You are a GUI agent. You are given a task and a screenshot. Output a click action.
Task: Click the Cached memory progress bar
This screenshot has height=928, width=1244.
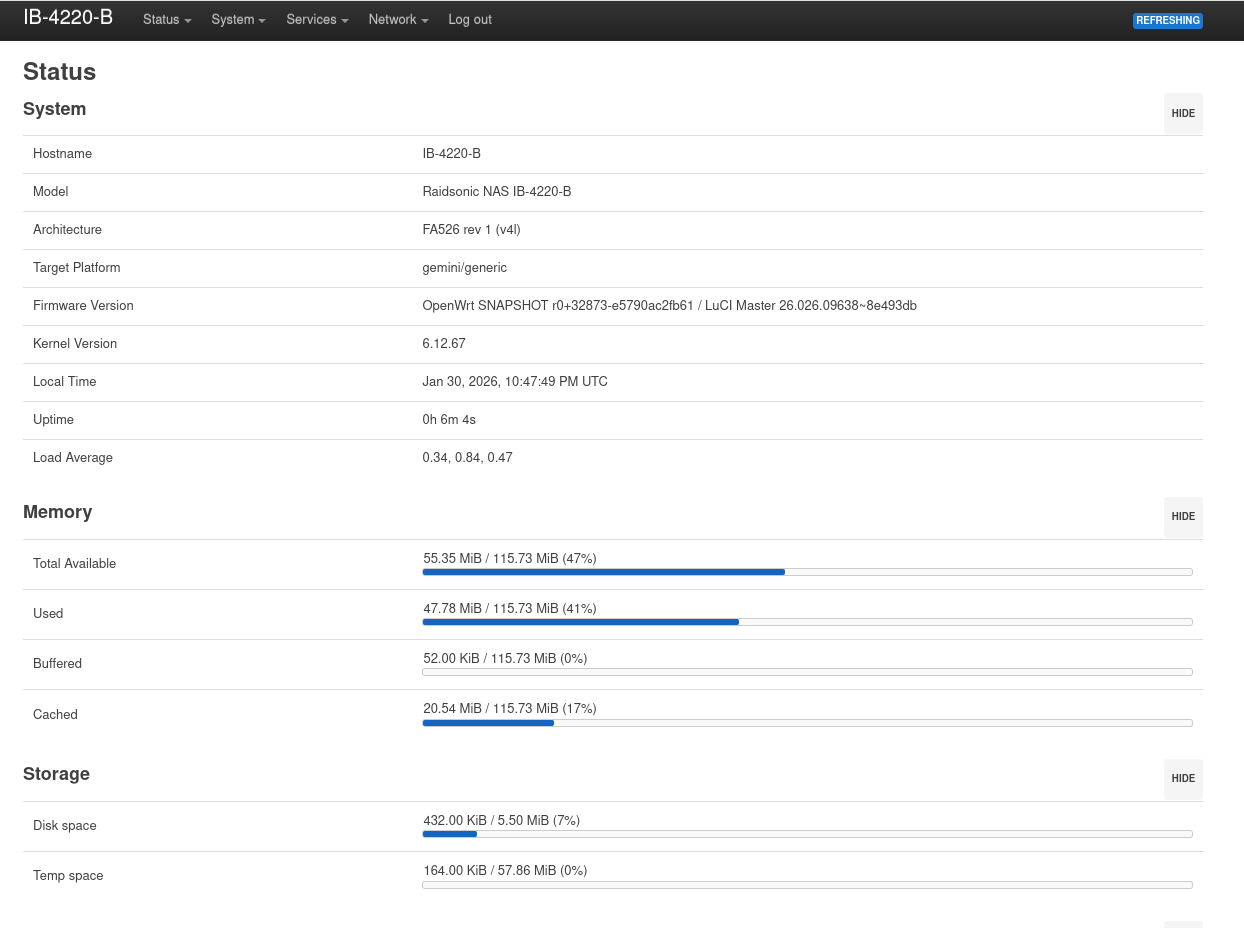tap(807, 723)
